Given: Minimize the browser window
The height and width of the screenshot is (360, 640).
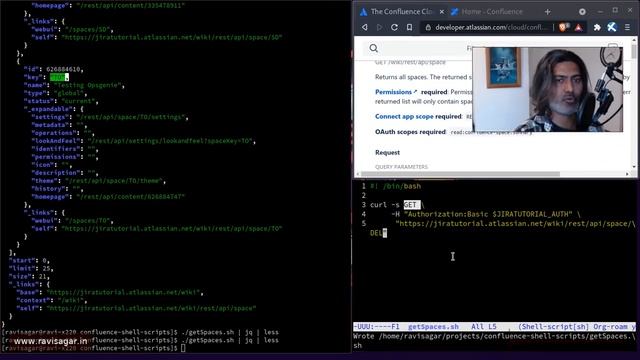Looking at the screenshot, I should coord(600,11).
